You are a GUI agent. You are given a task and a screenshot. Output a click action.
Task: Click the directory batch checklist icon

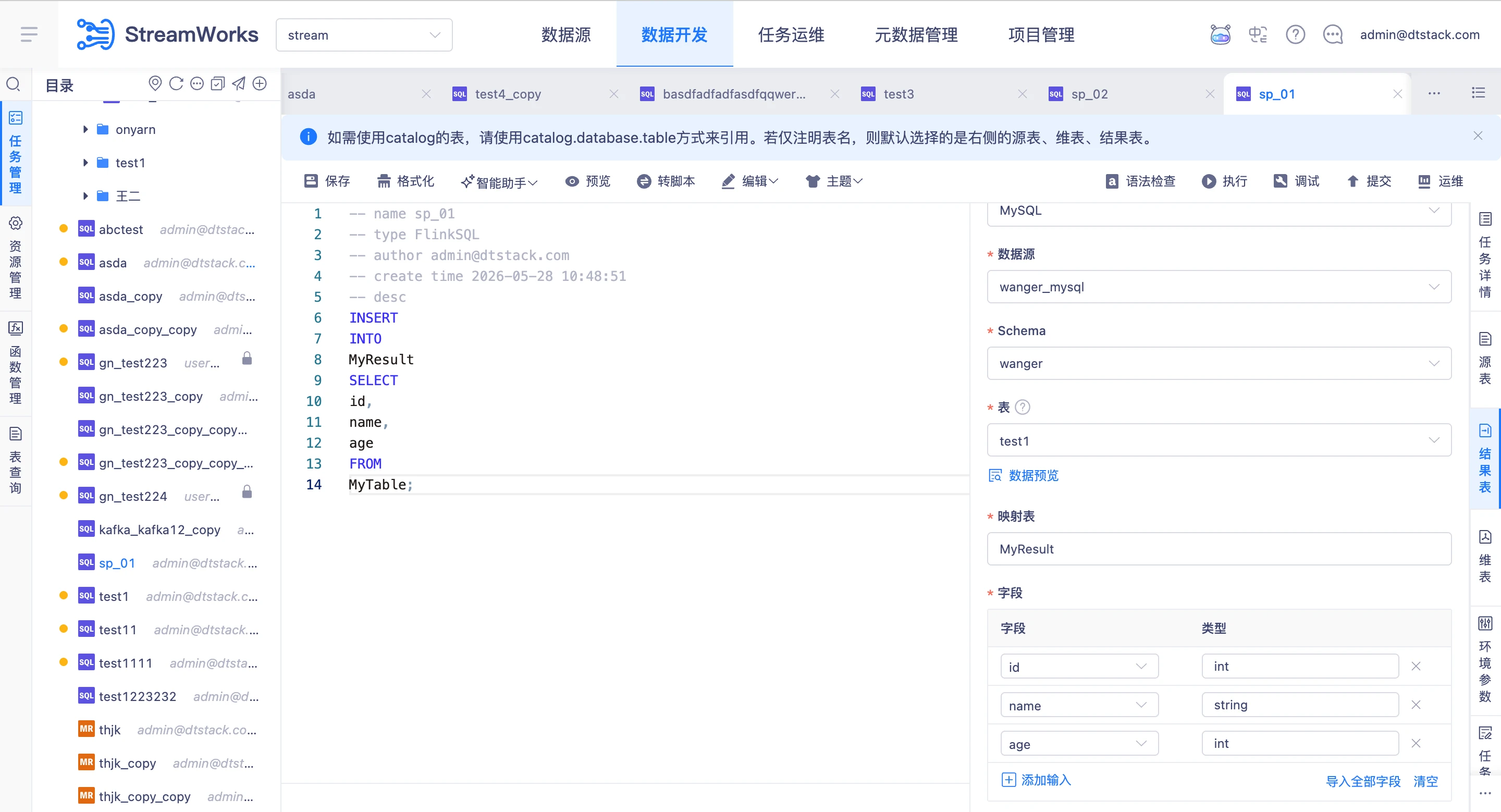[x=217, y=84]
